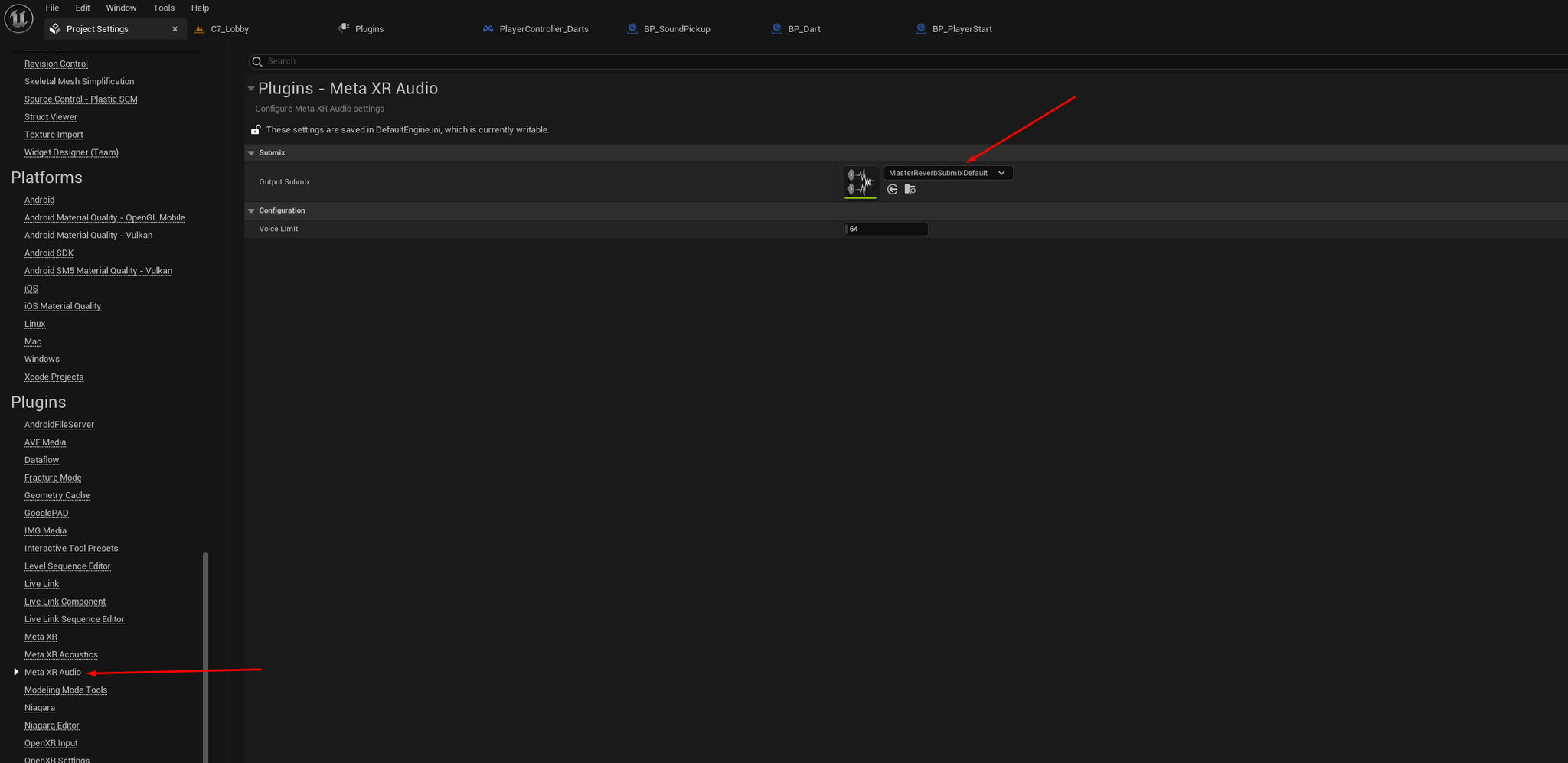Open Linux platform settings
Viewport: 1568px width, 763px height.
[x=34, y=324]
